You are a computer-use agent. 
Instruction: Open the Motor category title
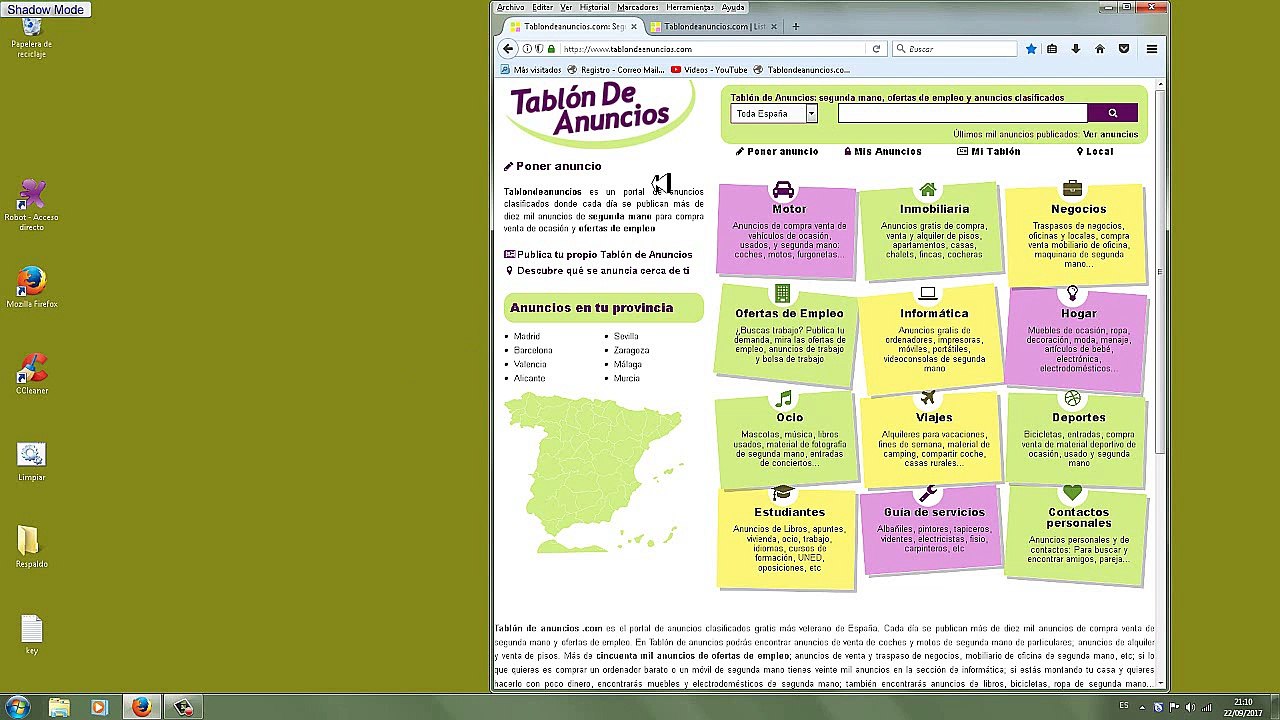tap(789, 209)
